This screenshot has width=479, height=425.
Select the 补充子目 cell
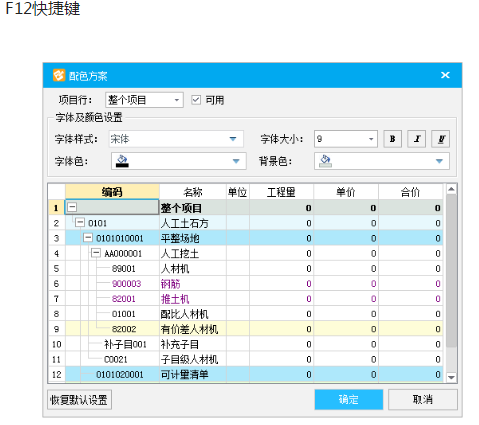pyautogui.click(x=193, y=344)
